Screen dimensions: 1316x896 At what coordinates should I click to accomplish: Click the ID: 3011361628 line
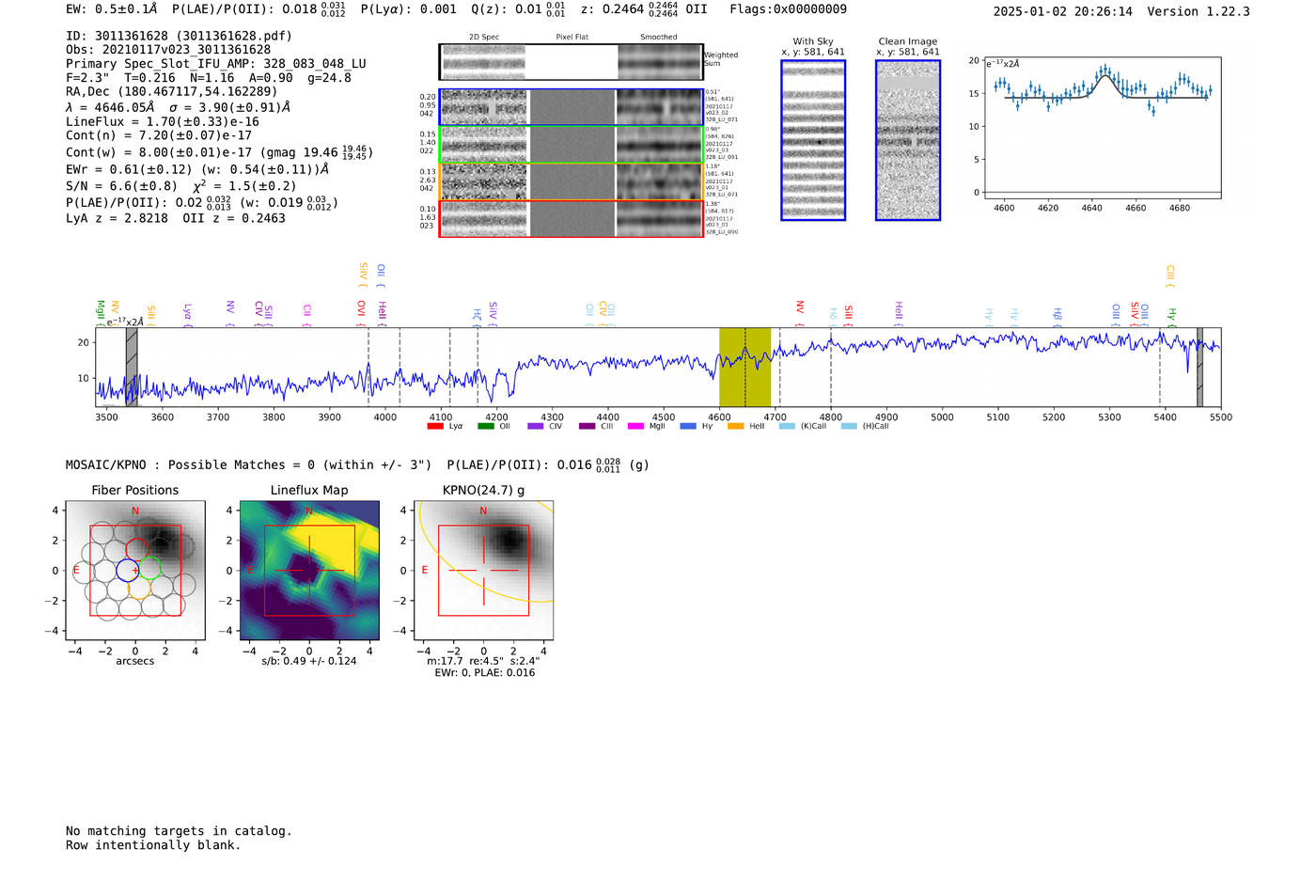[179, 36]
